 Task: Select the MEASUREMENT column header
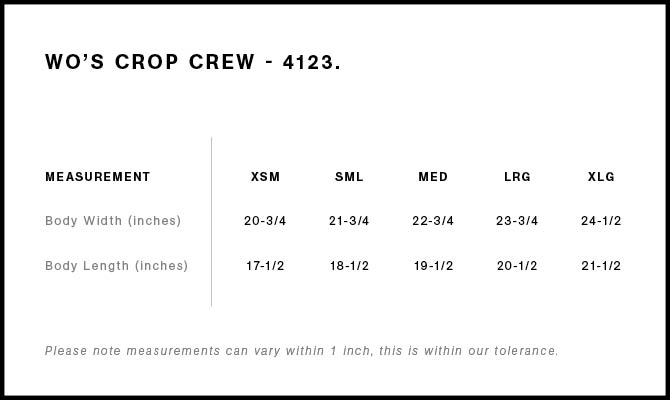tap(98, 177)
